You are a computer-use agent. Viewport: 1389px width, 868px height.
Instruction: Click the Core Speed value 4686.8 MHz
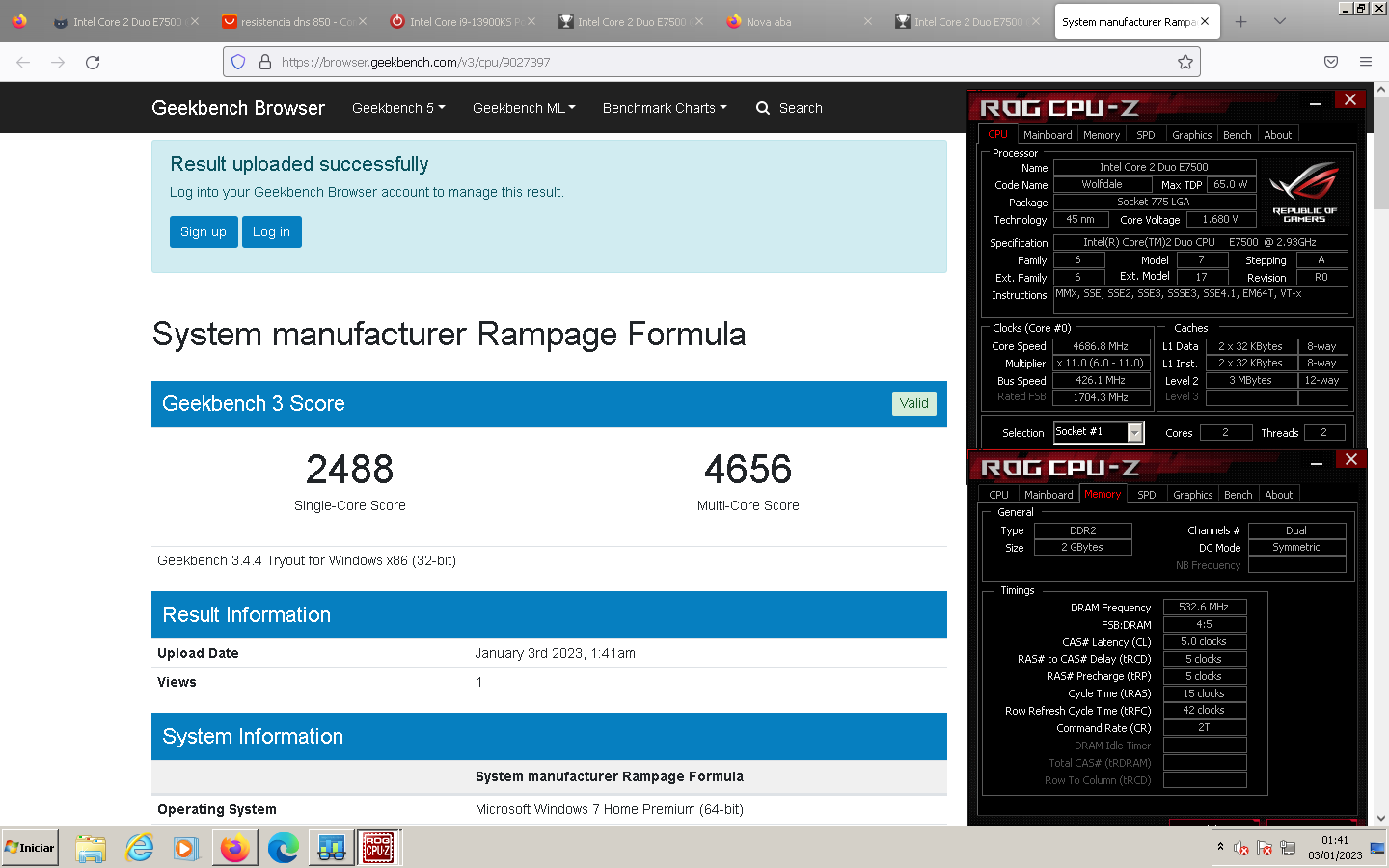click(1101, 346)
